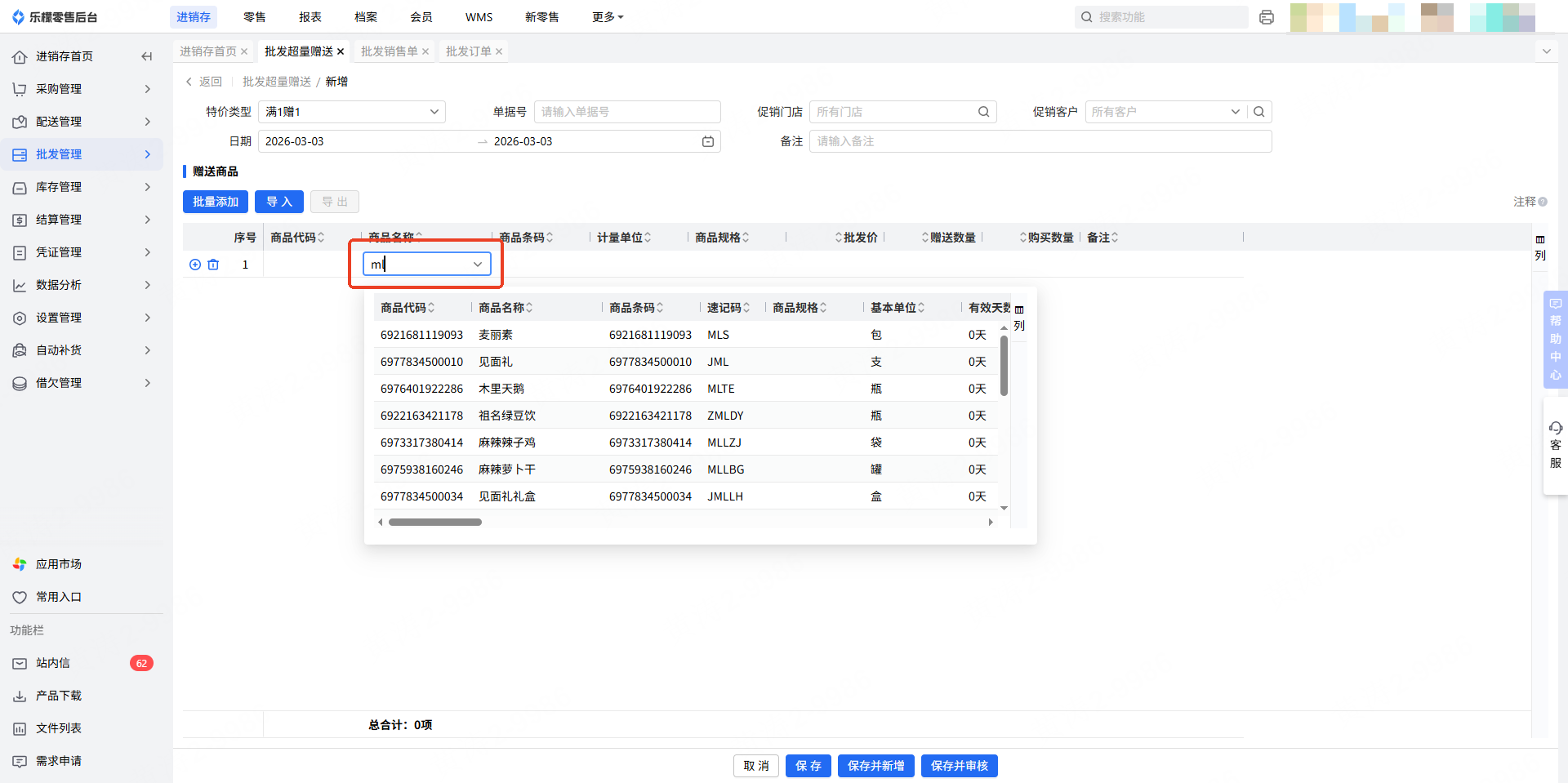Image resolution: width=1568 pixels, height=783 pixels.
Task: Expand 结算管理 sidebar menu
Action: (x=82, y=220)
